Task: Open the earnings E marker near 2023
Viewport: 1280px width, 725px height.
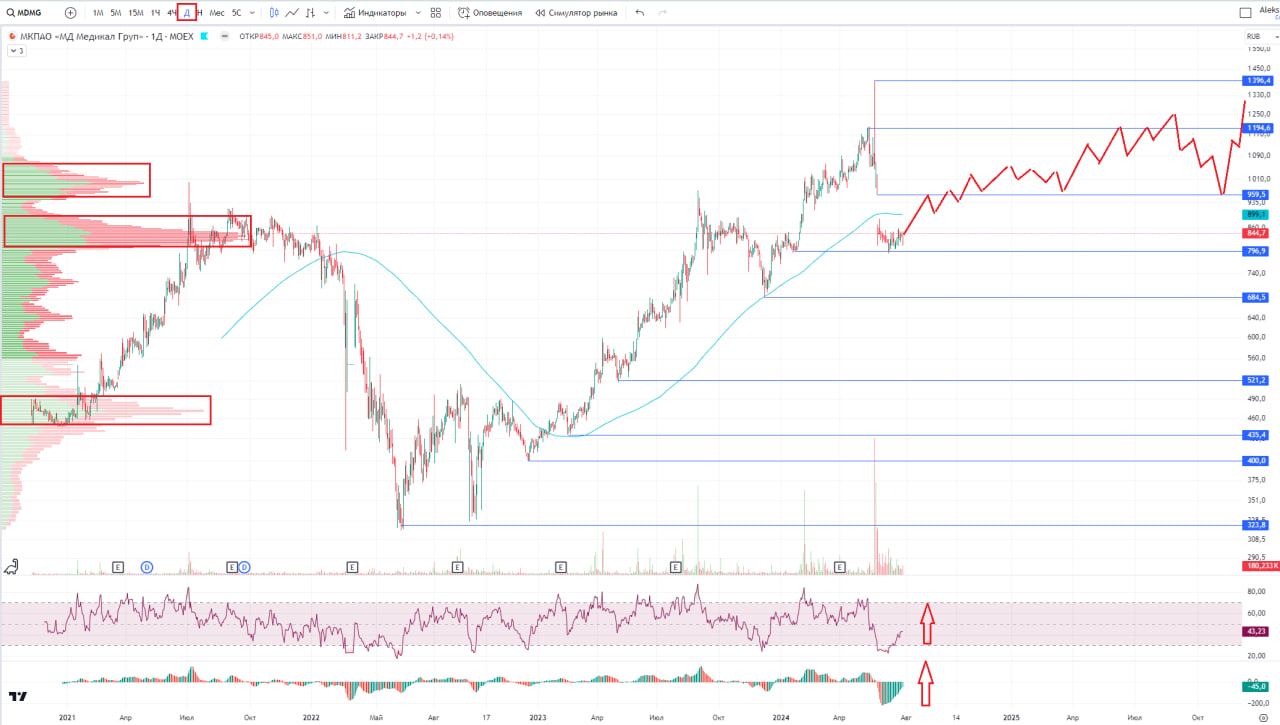Action: (x=560, y=567)
